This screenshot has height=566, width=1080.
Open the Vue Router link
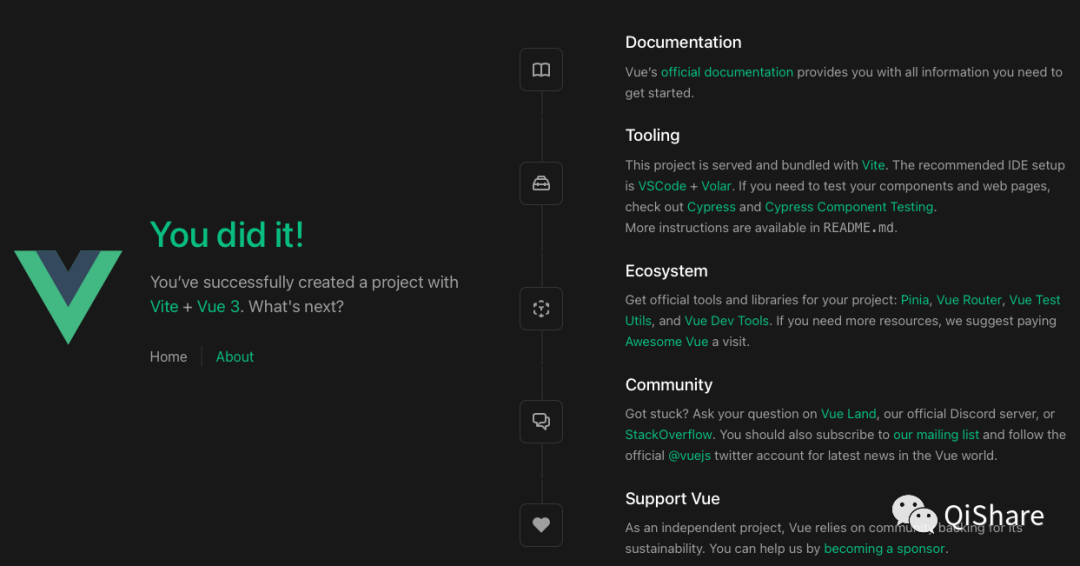click(x=969, y=300)
